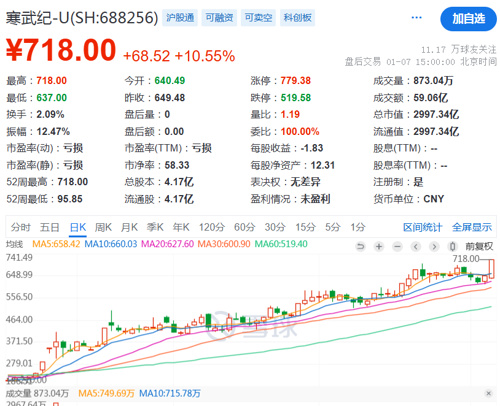Click the 换手 value 2.09%
The height and width of the screenshot is (406, 500).
coord(50,114)
